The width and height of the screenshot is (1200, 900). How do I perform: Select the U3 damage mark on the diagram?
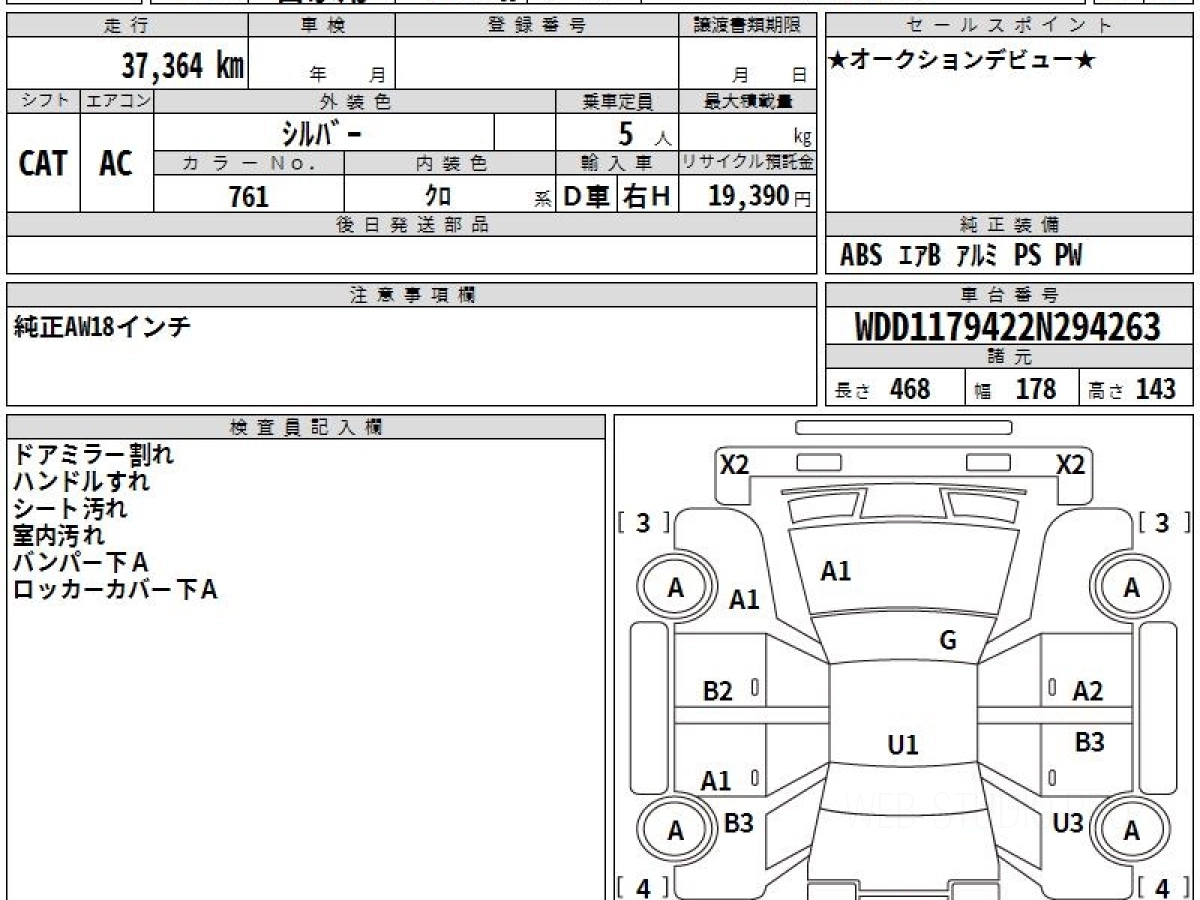[1069, 823]
